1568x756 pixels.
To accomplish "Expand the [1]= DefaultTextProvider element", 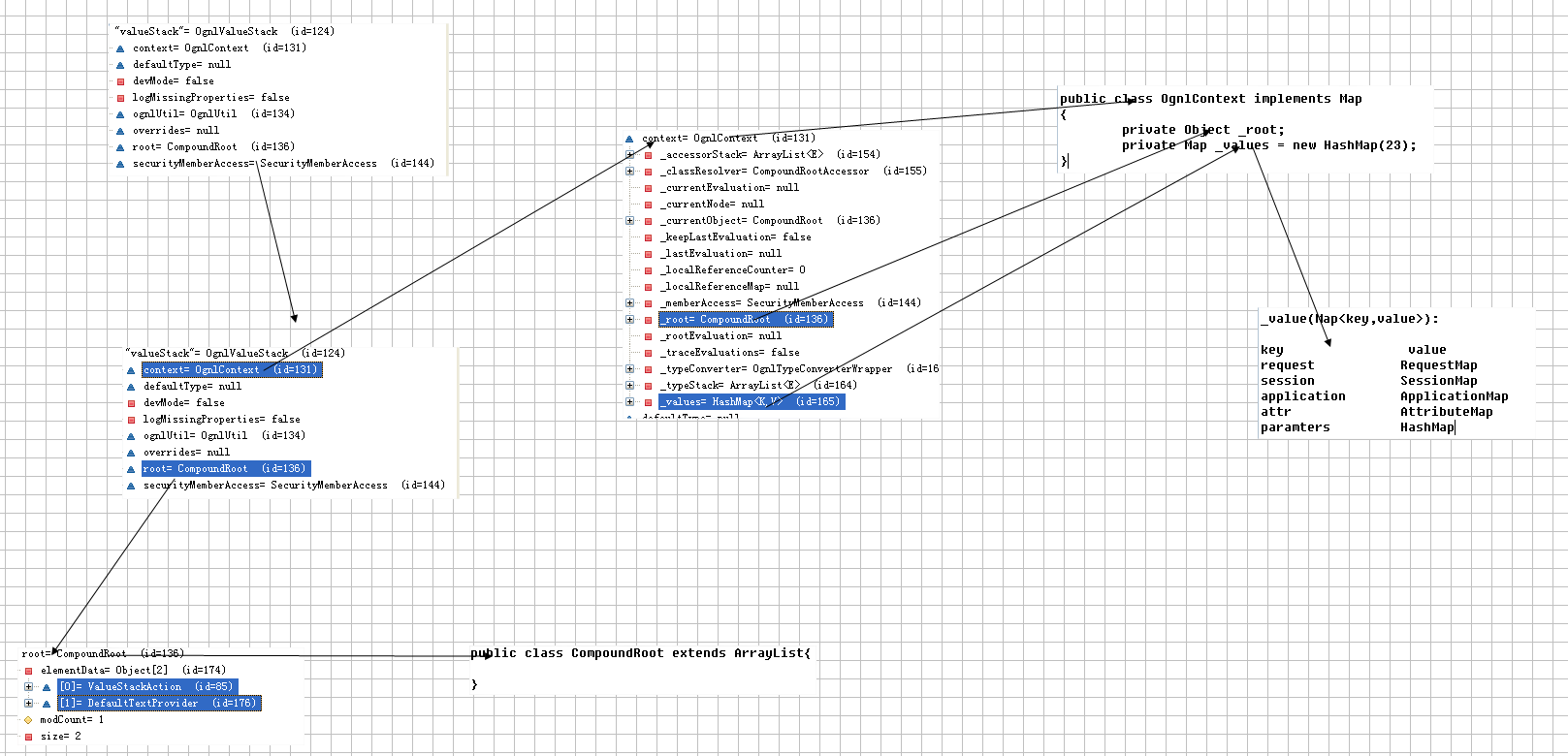I will (29, 704).
